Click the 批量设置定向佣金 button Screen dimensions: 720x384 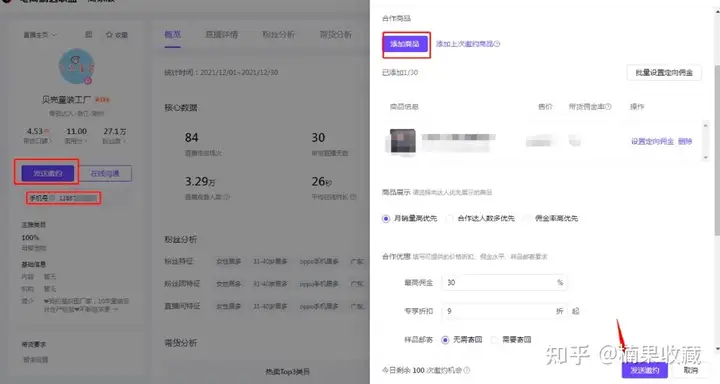[x=664, y=73]
